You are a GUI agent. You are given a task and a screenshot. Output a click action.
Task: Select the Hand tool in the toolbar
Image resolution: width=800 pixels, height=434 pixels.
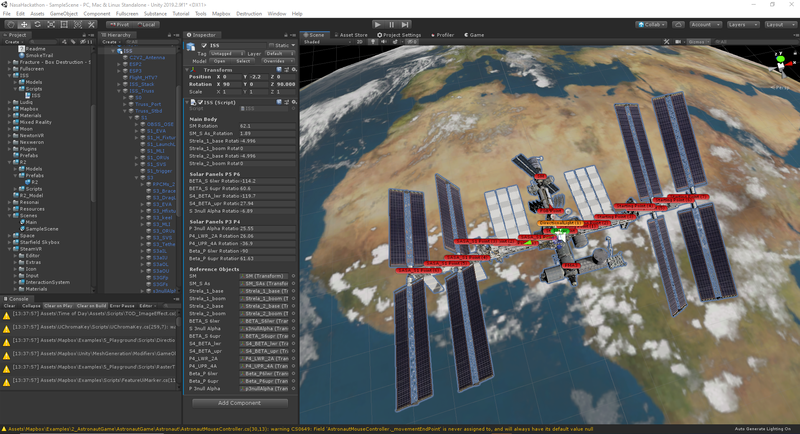tap(11, 24)
